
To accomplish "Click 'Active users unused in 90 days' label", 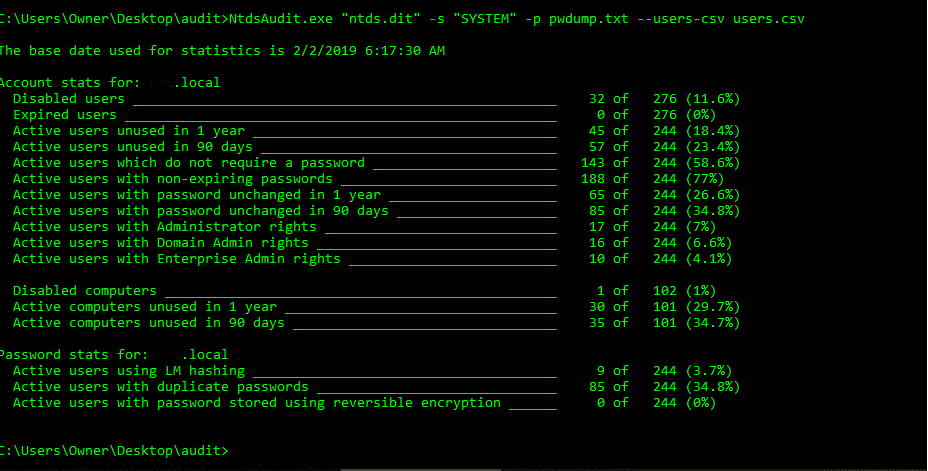I will (x=133, y=147).
